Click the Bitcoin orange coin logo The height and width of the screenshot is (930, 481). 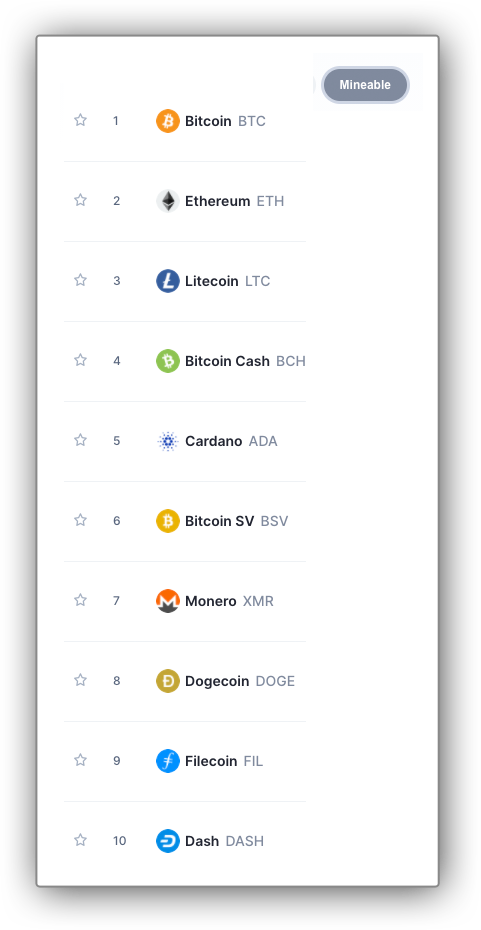tap(168, 121)
